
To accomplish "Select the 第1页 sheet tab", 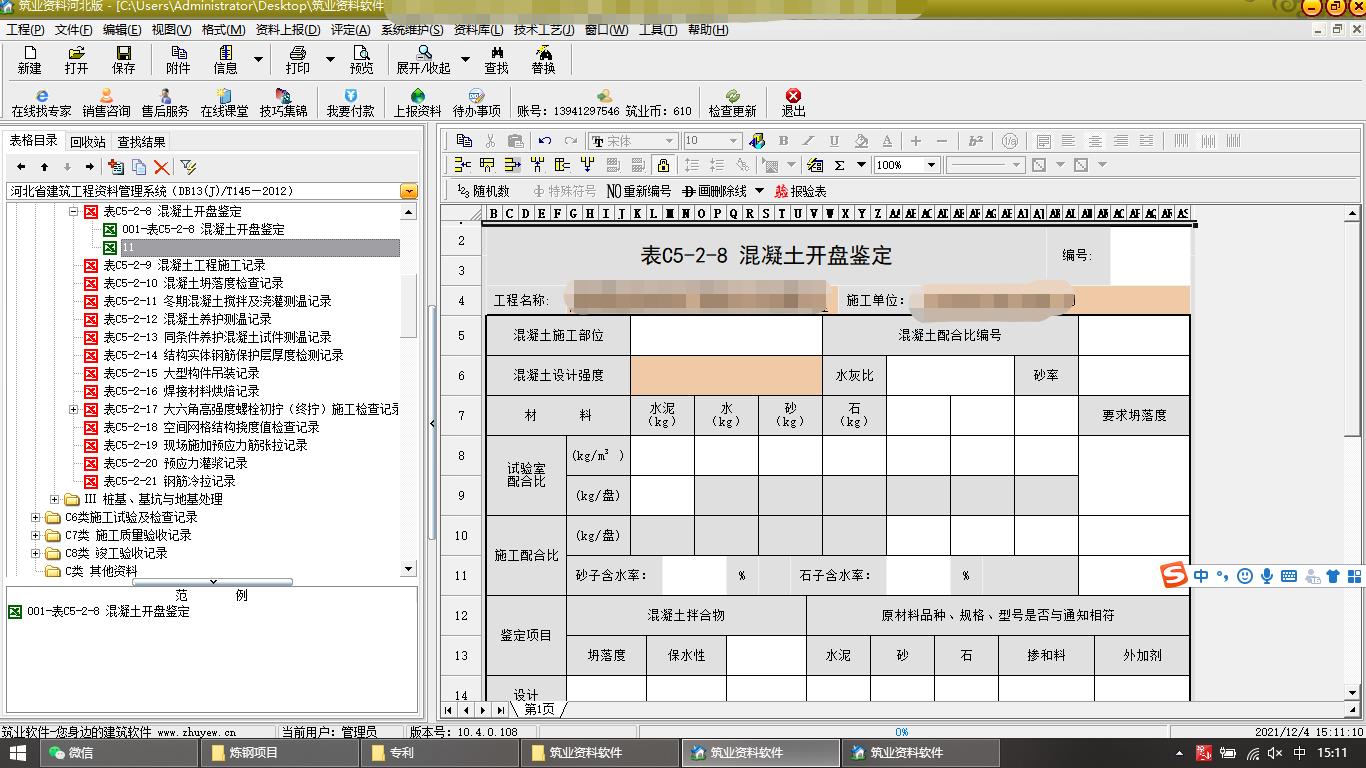I will [538, 709].
